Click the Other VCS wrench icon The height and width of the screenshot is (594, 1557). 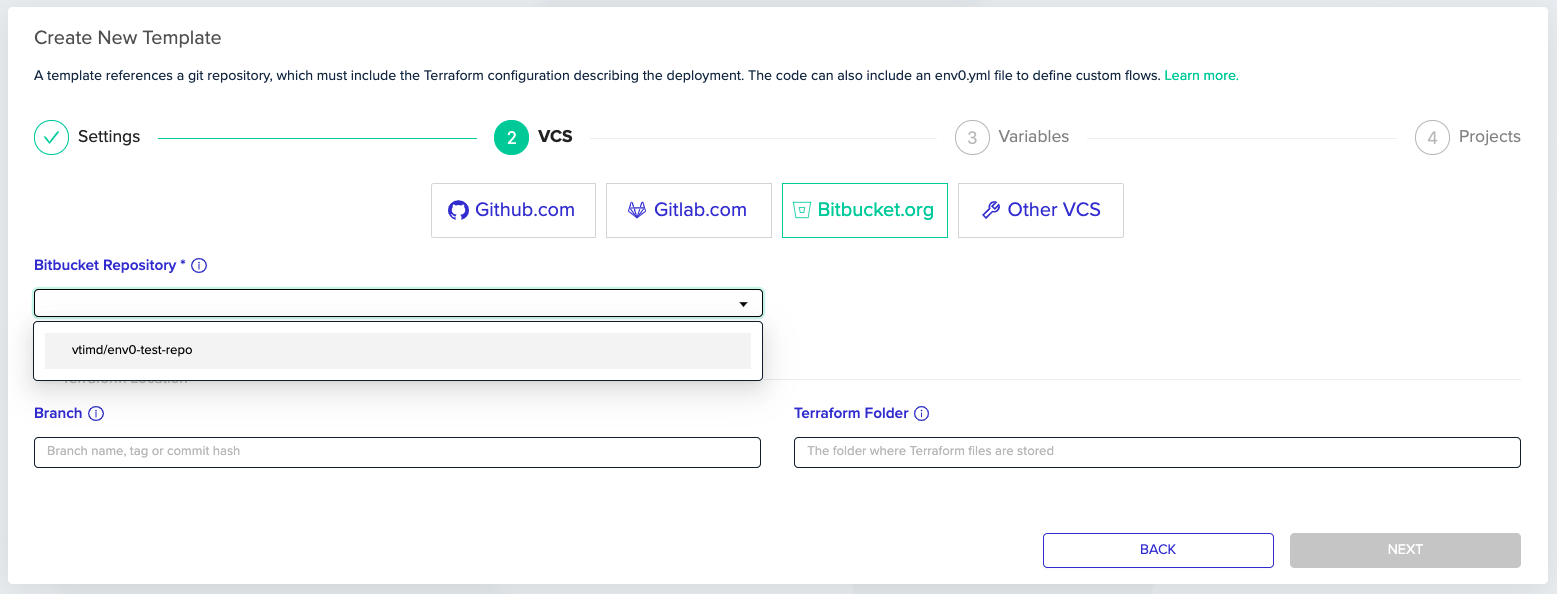pos(991,210)
